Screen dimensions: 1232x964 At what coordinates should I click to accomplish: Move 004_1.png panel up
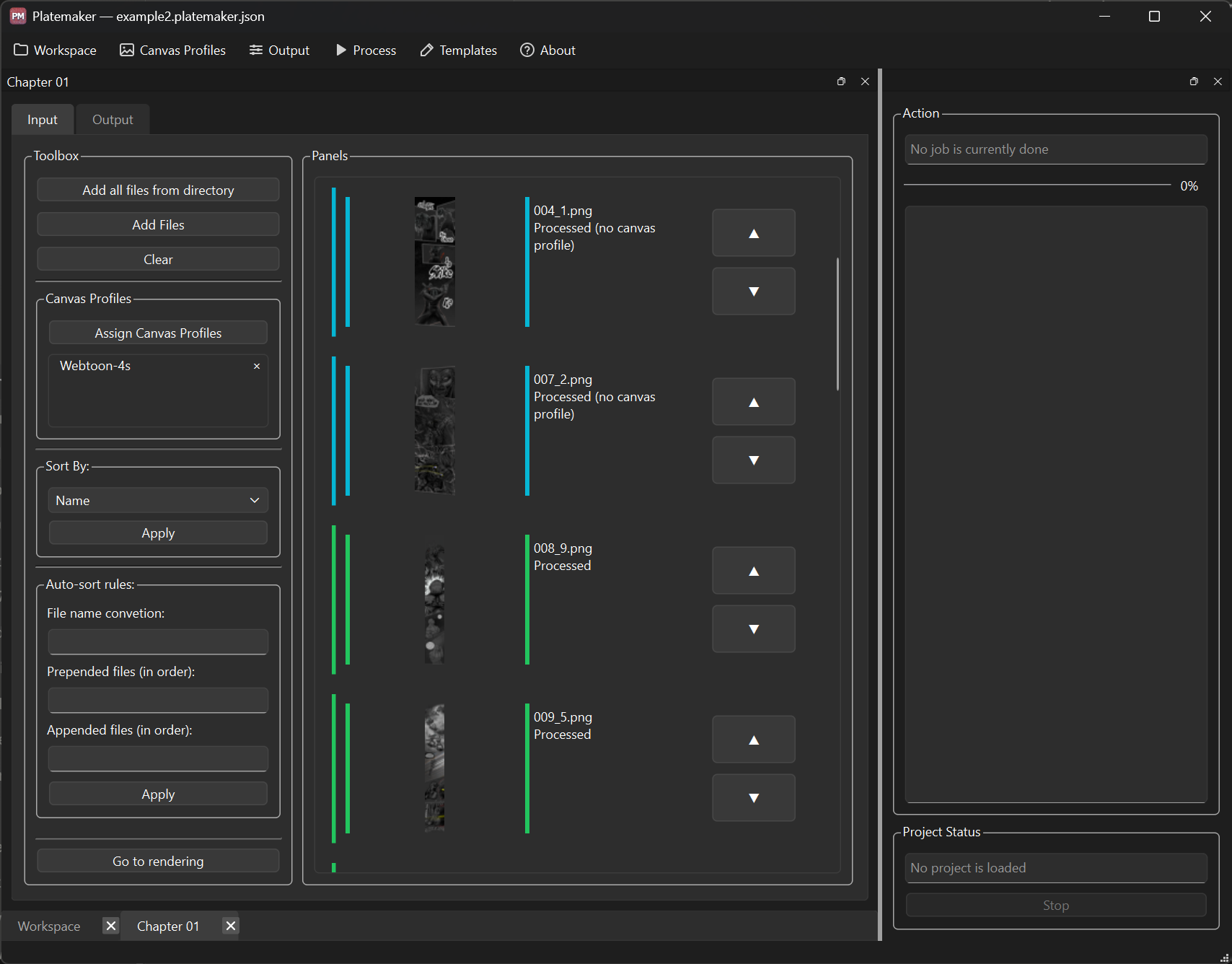[754, 233]
